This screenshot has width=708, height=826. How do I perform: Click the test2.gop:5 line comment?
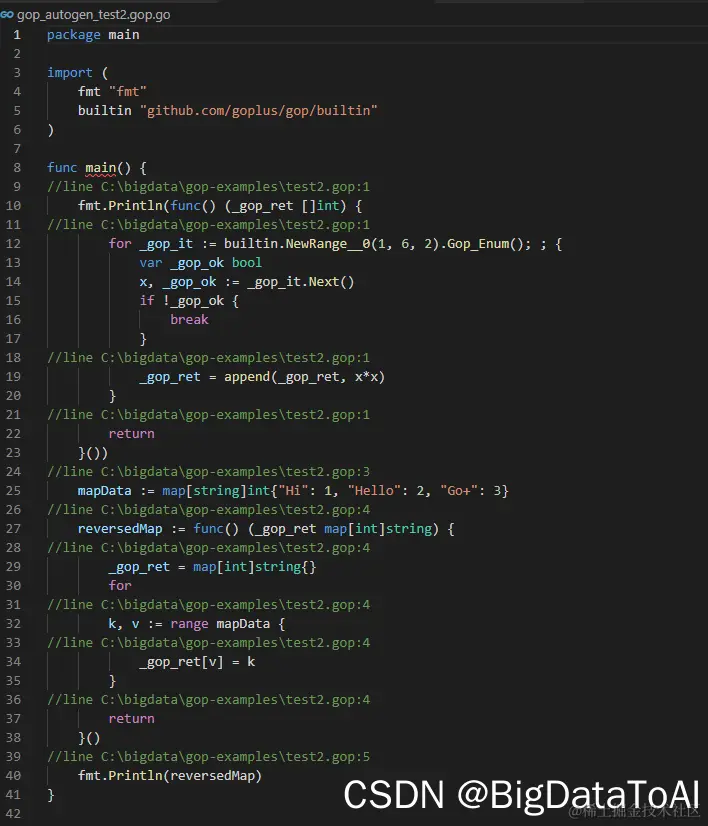tap(209, 757)
